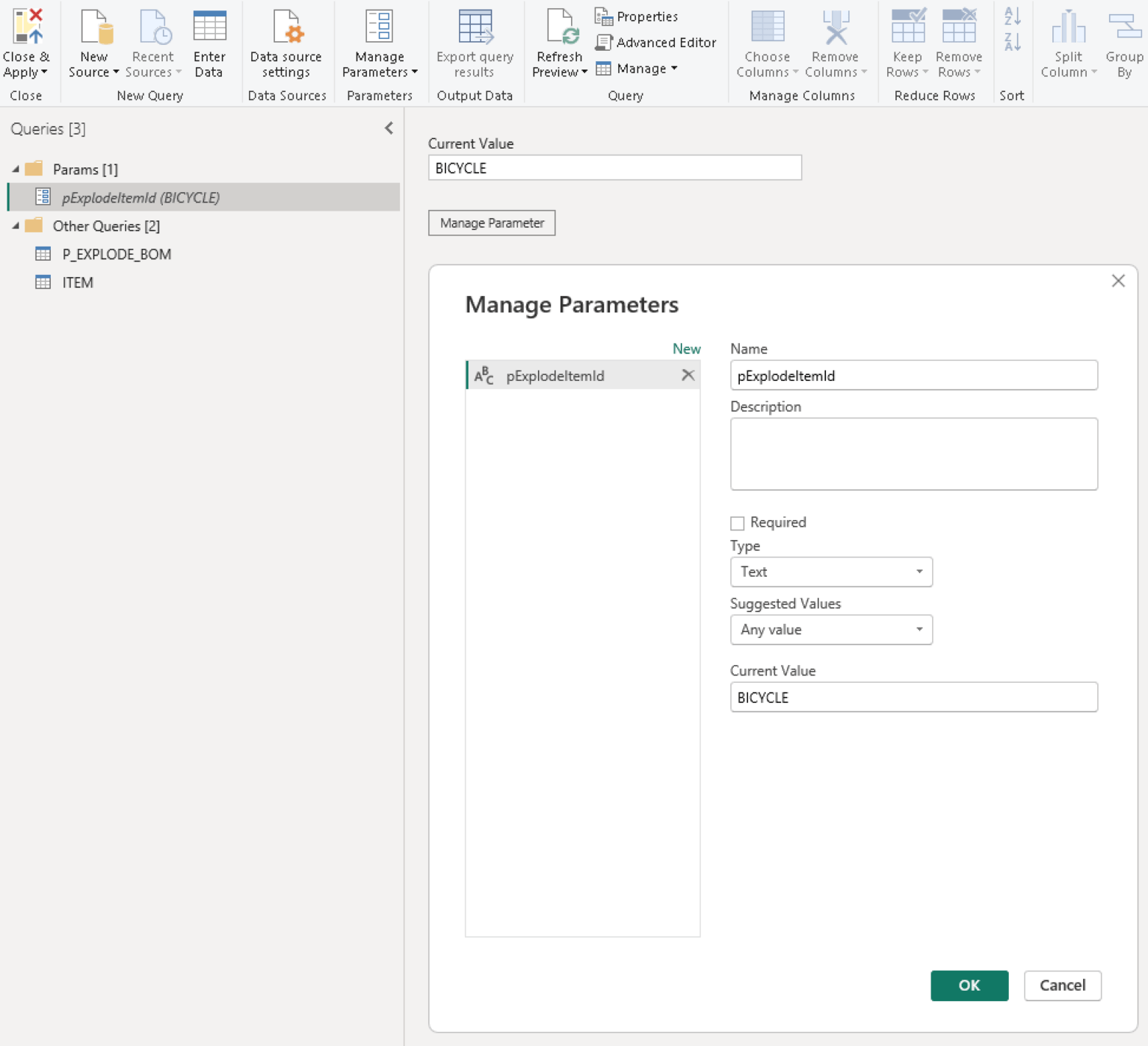
Task: Click the Enter Data table icon
Action: pos(209,26)
